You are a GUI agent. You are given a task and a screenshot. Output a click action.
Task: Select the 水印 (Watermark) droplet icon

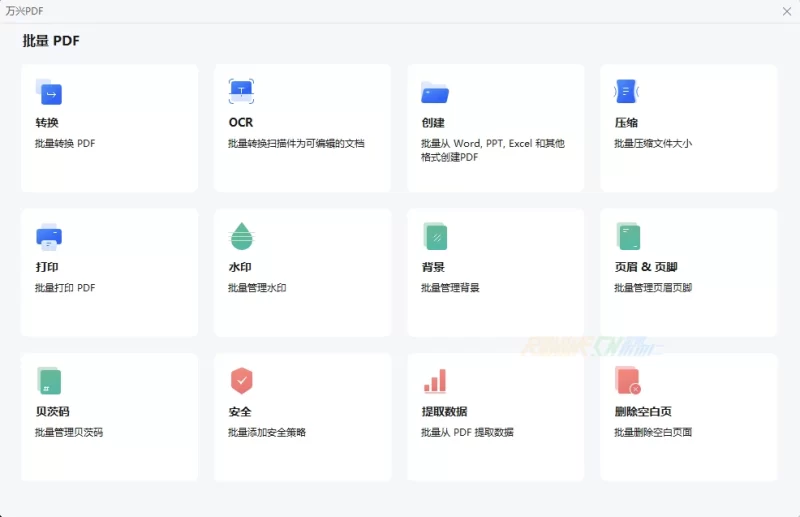point(241,236)
